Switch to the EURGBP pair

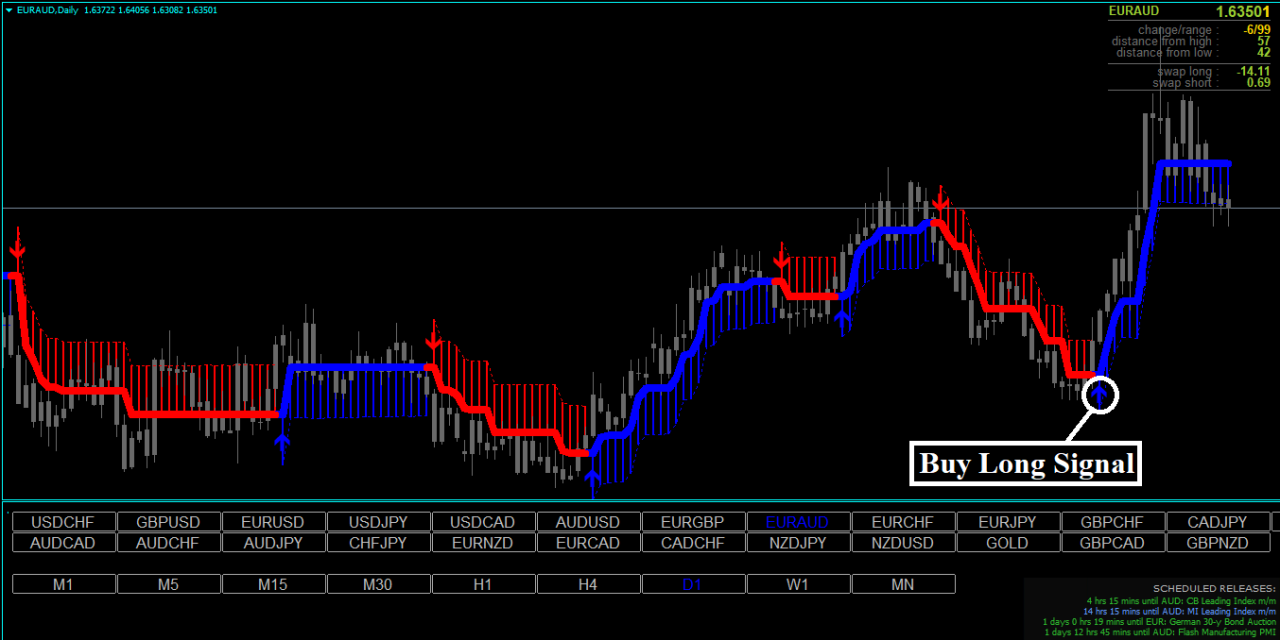tap(693, 522)
